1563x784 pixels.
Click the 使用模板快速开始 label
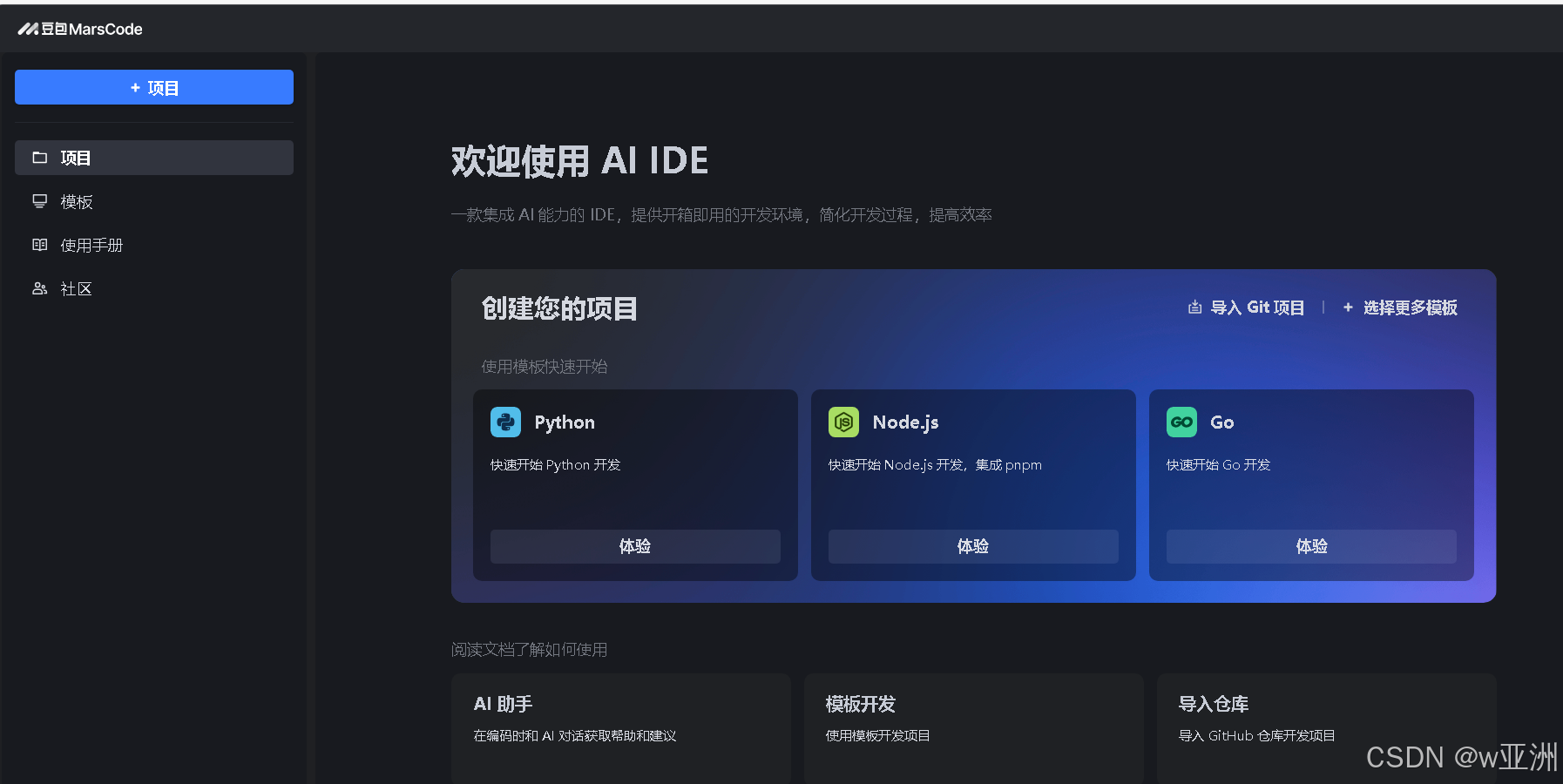click(545, 367)
